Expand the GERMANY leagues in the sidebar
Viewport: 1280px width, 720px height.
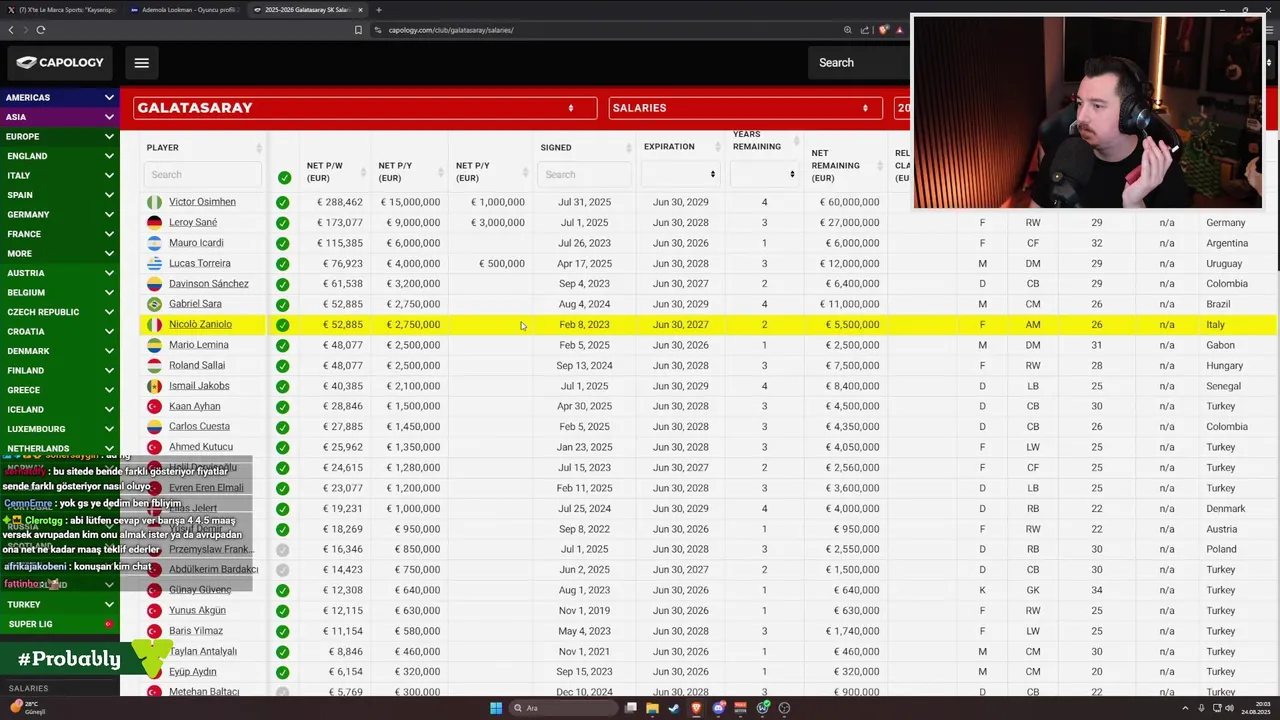59,215
